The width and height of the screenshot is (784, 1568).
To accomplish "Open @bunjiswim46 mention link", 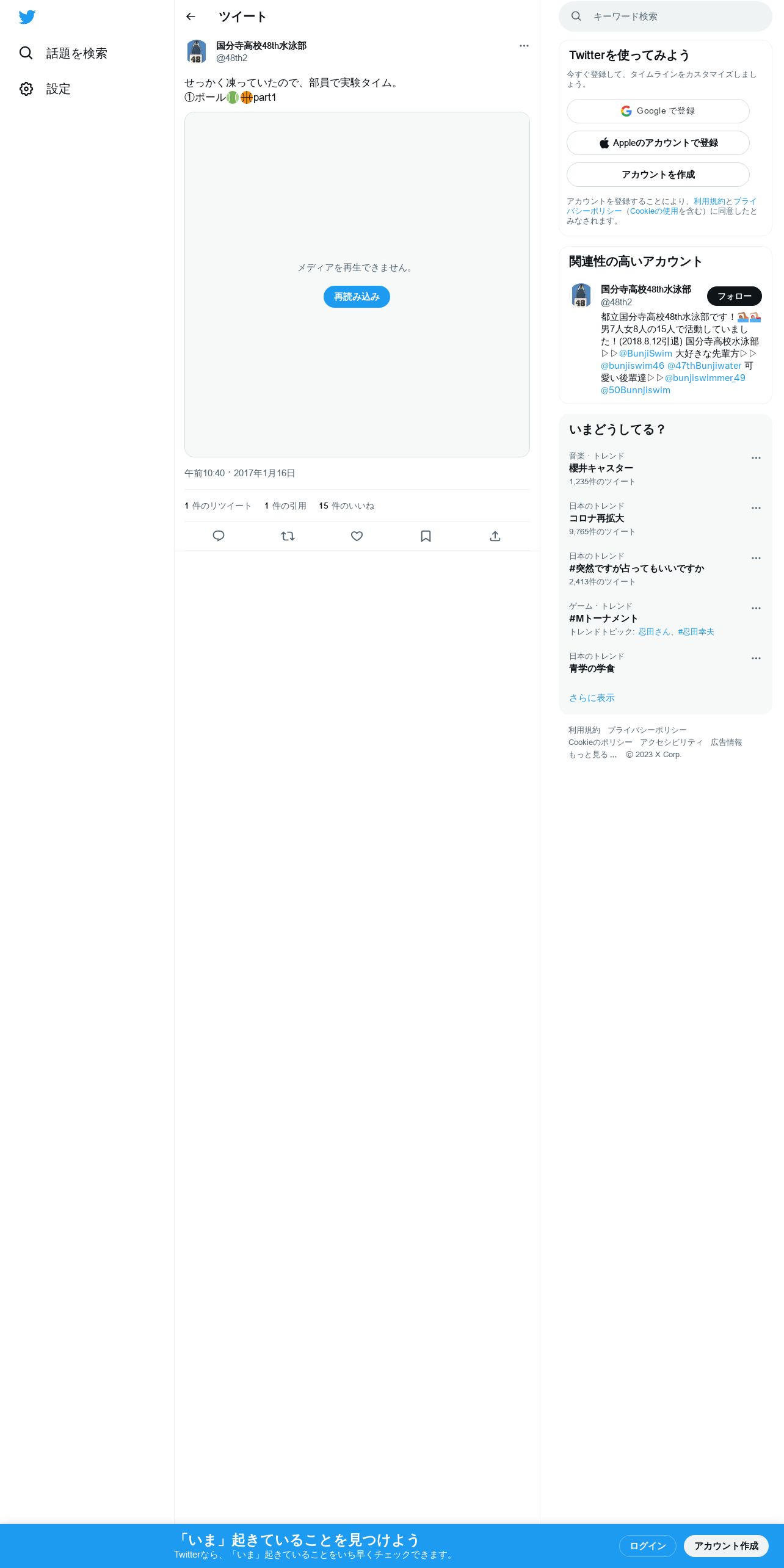I will [x=633, y=366].
